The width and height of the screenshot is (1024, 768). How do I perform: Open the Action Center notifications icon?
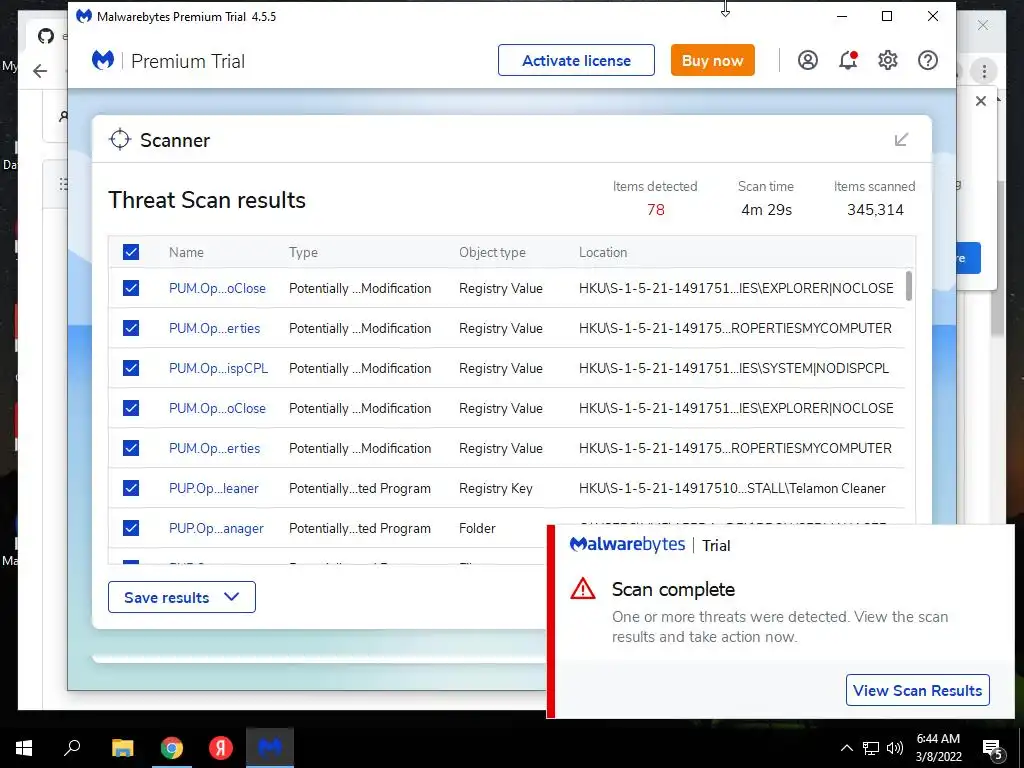point(992,748)
